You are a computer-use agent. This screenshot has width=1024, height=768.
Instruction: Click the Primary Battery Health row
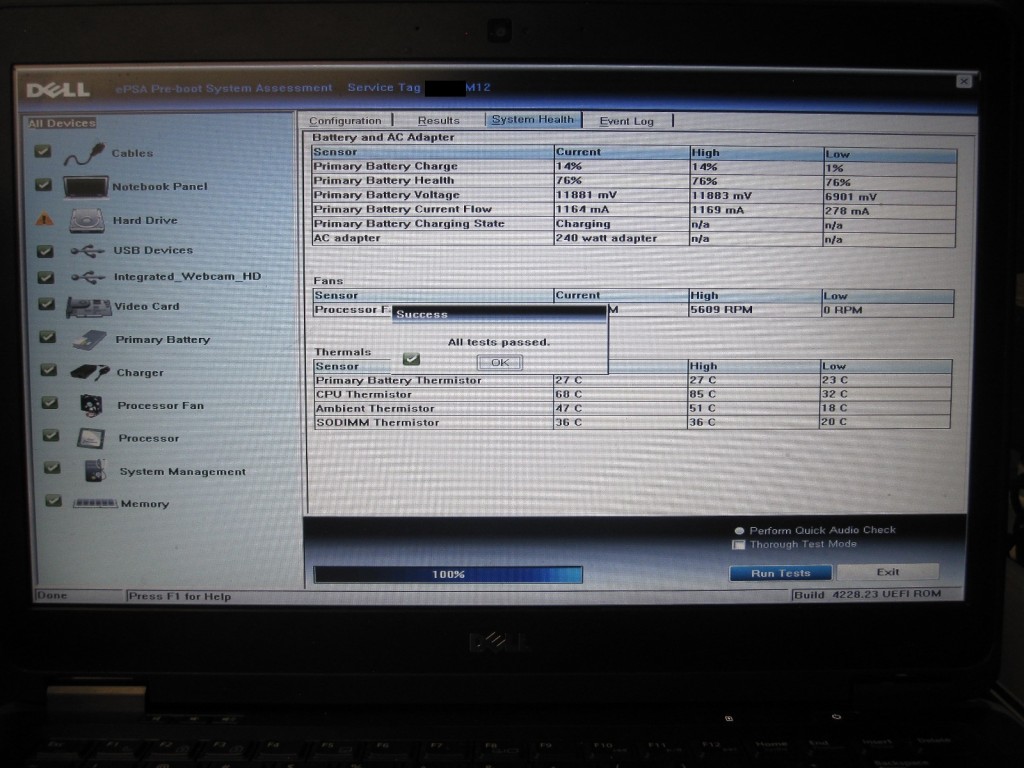[634, 182]
